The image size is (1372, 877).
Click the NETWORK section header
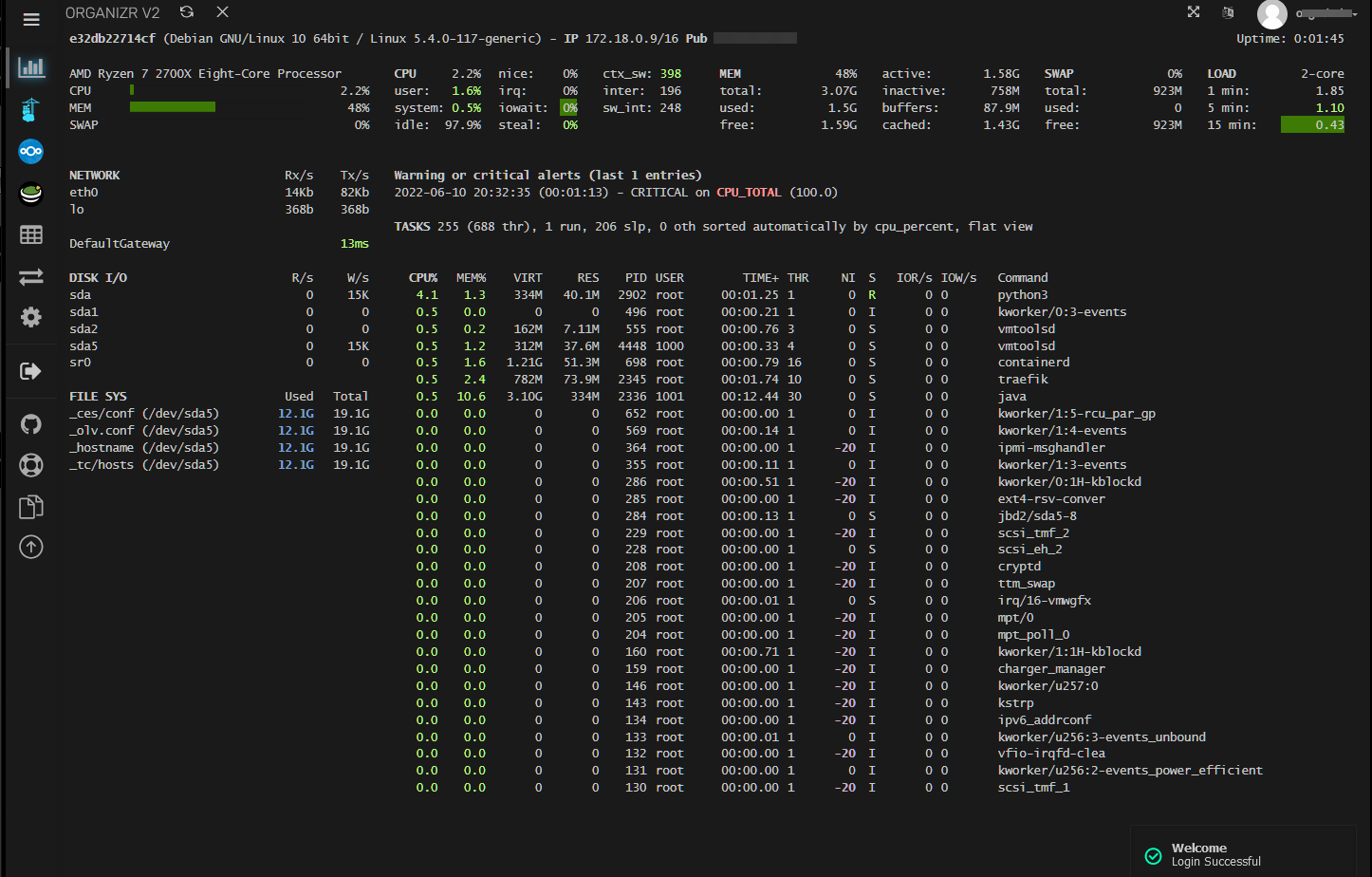95,176
